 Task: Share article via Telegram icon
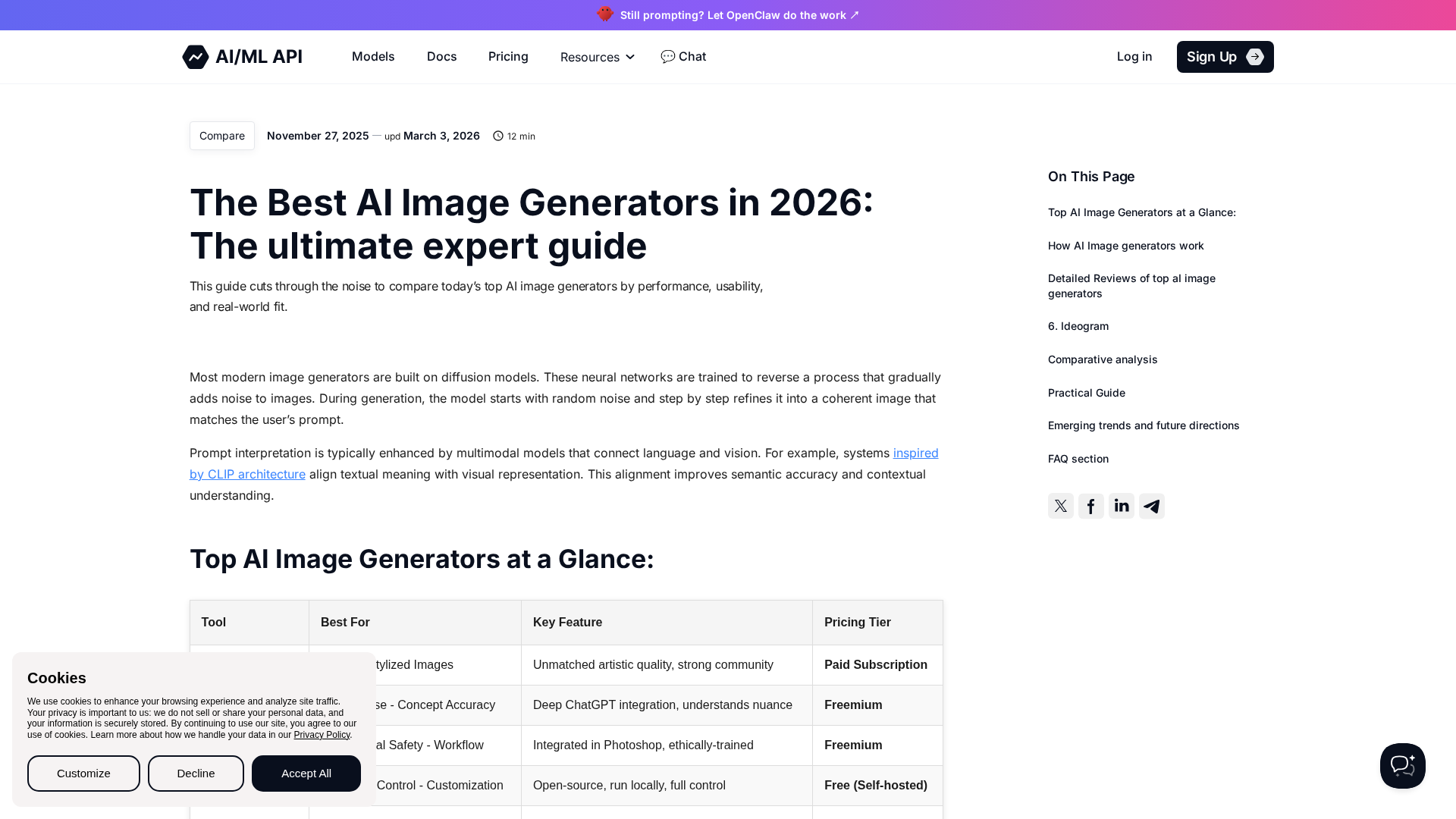click(x=1151, y=506)
